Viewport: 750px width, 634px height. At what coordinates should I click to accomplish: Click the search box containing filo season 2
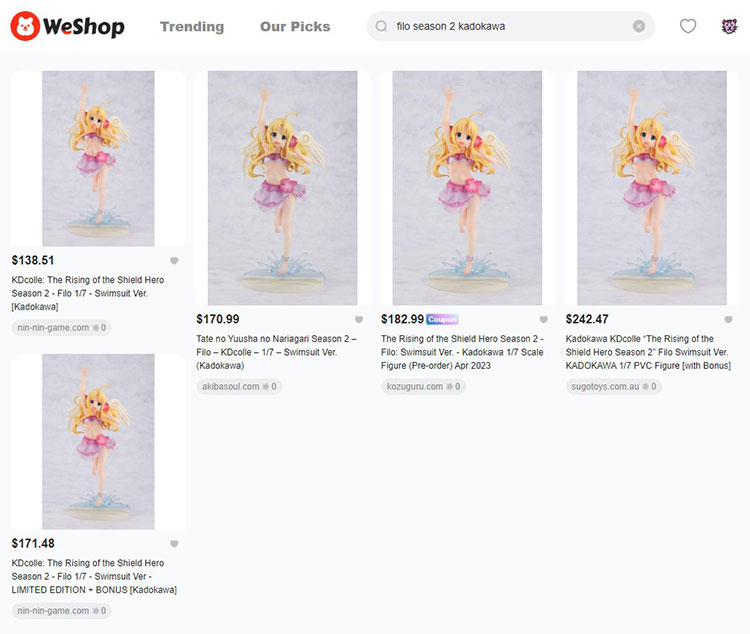[510, 26]
